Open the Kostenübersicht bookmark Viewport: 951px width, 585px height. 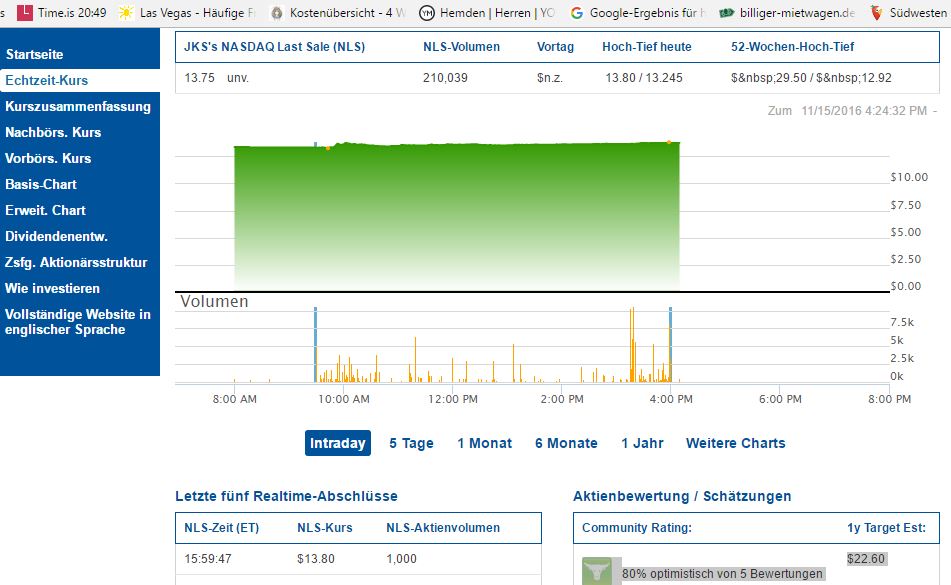(337, 12)
